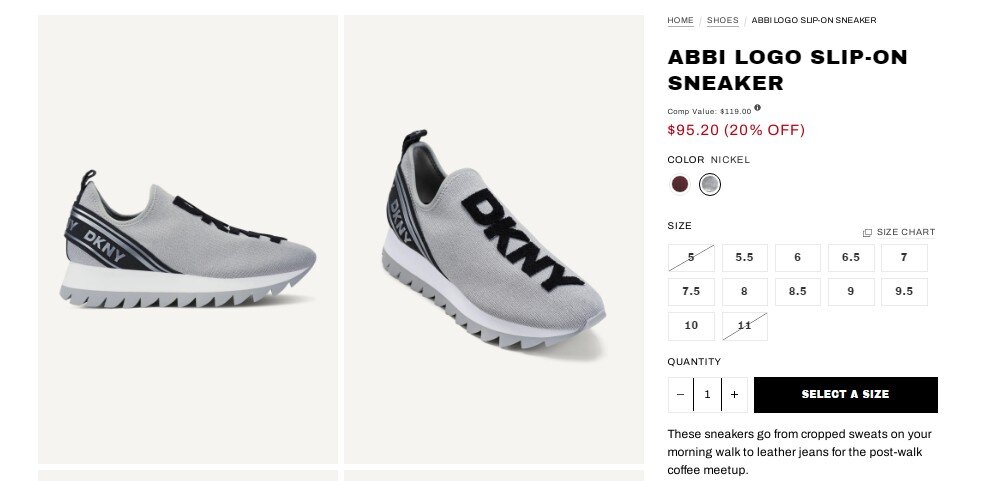Choose size 6

click(x=797, y=258)
